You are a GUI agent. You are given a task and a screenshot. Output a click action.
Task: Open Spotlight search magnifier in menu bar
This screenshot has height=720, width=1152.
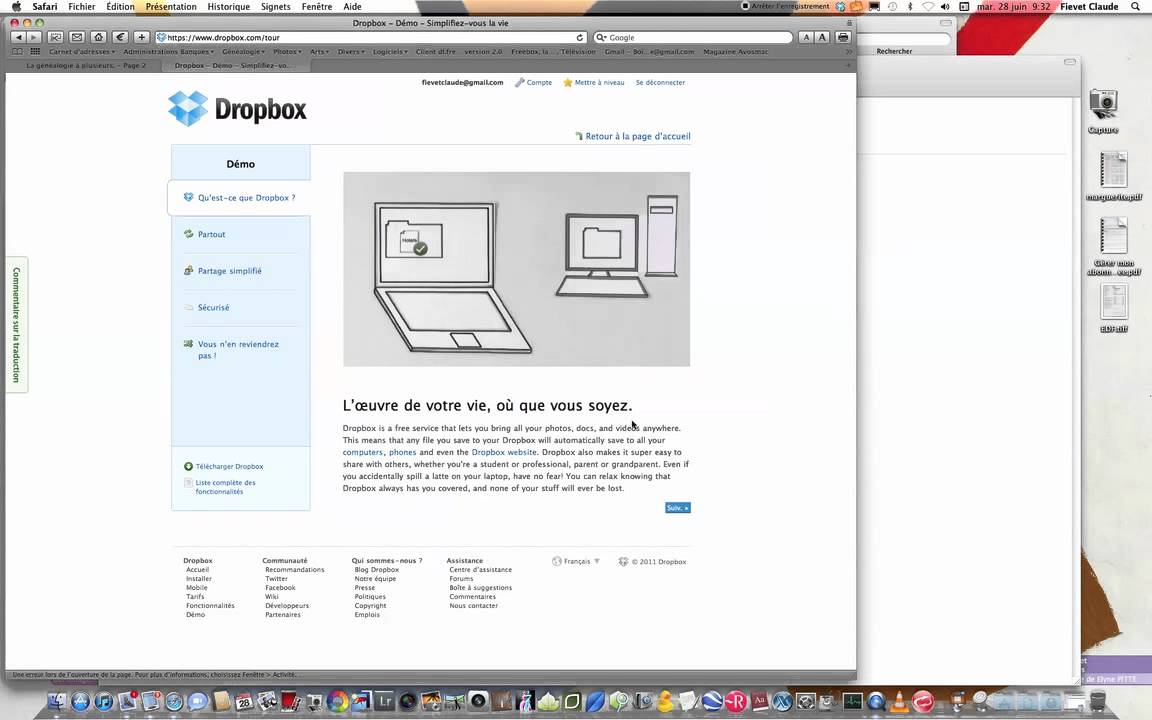[1135, 7]
